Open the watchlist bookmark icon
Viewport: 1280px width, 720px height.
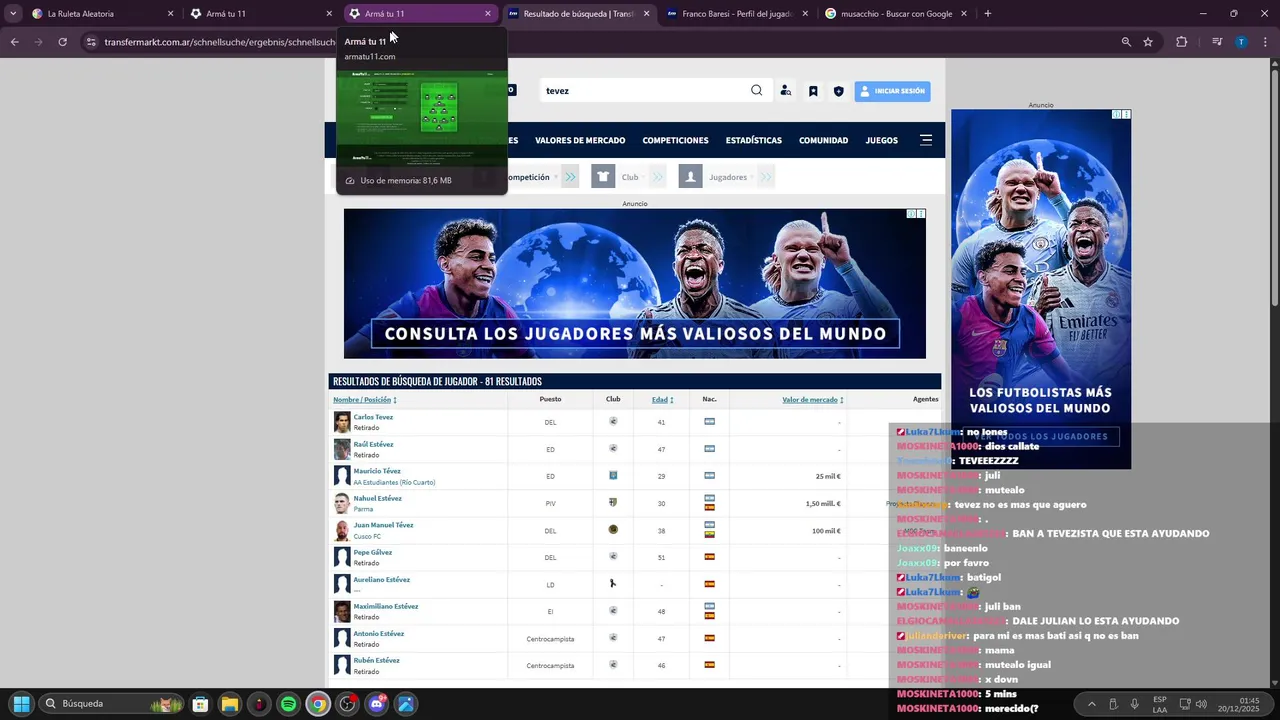(813, 91)
